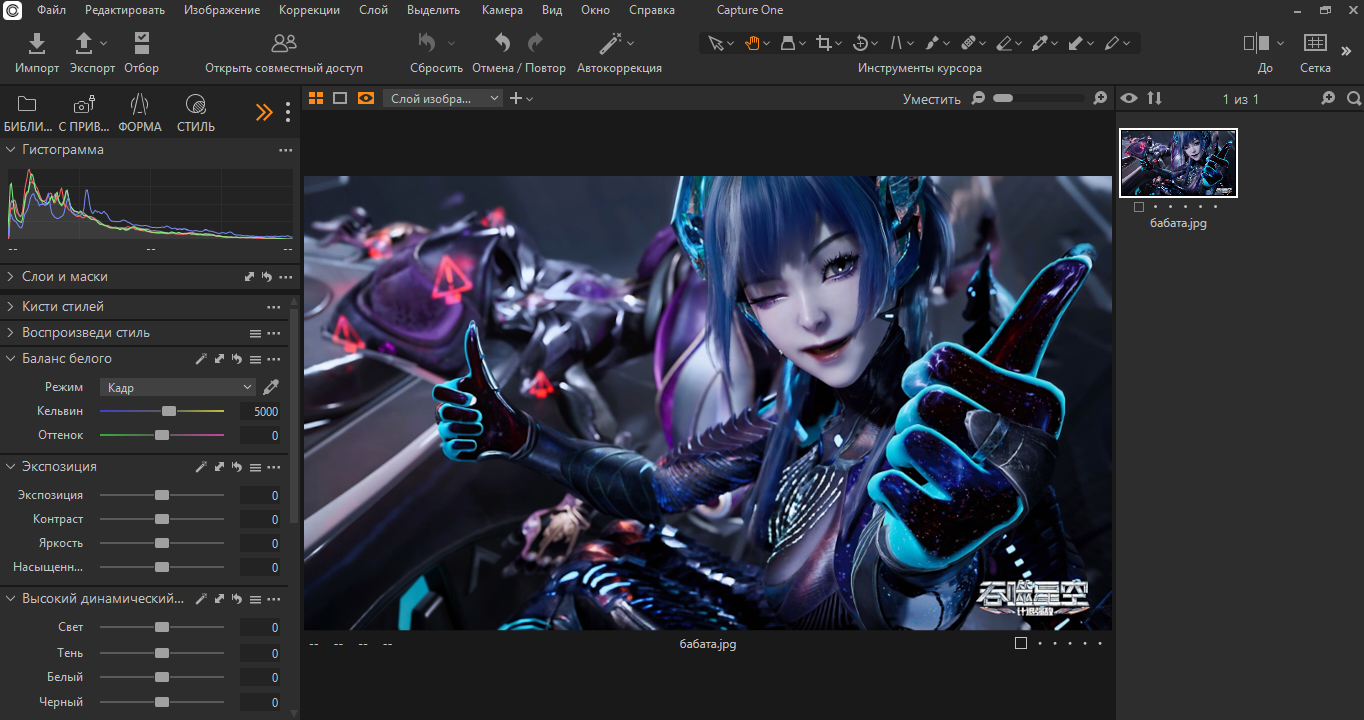The image size is (1364, 720).
Task: Collapse the Высокий динамический panel
Action: pos(10,599)
